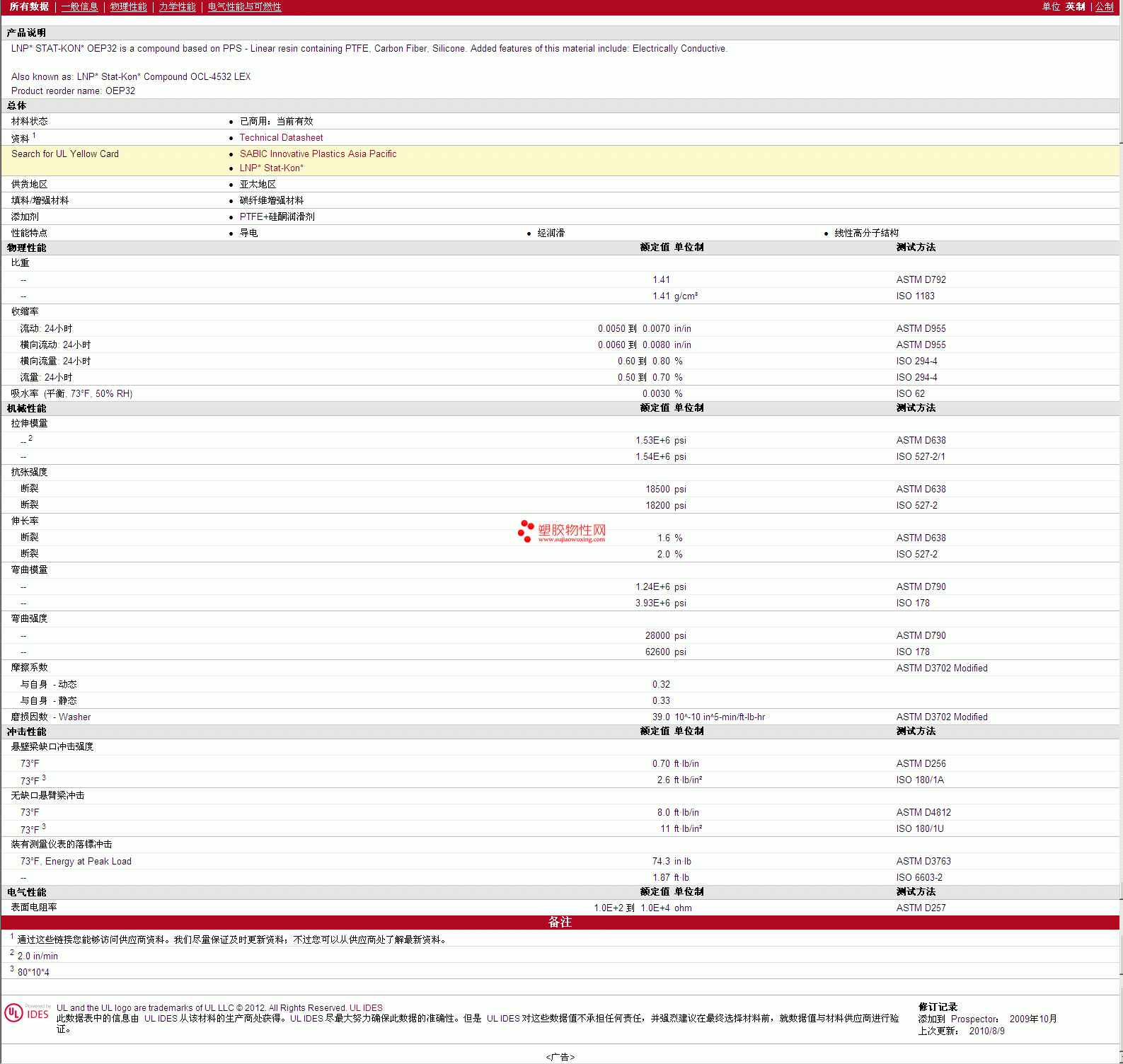The width and height of the screenshot is (1123, 1064).
Task: Click the 吸水率 row label
Action: click(x=71, y=394)
